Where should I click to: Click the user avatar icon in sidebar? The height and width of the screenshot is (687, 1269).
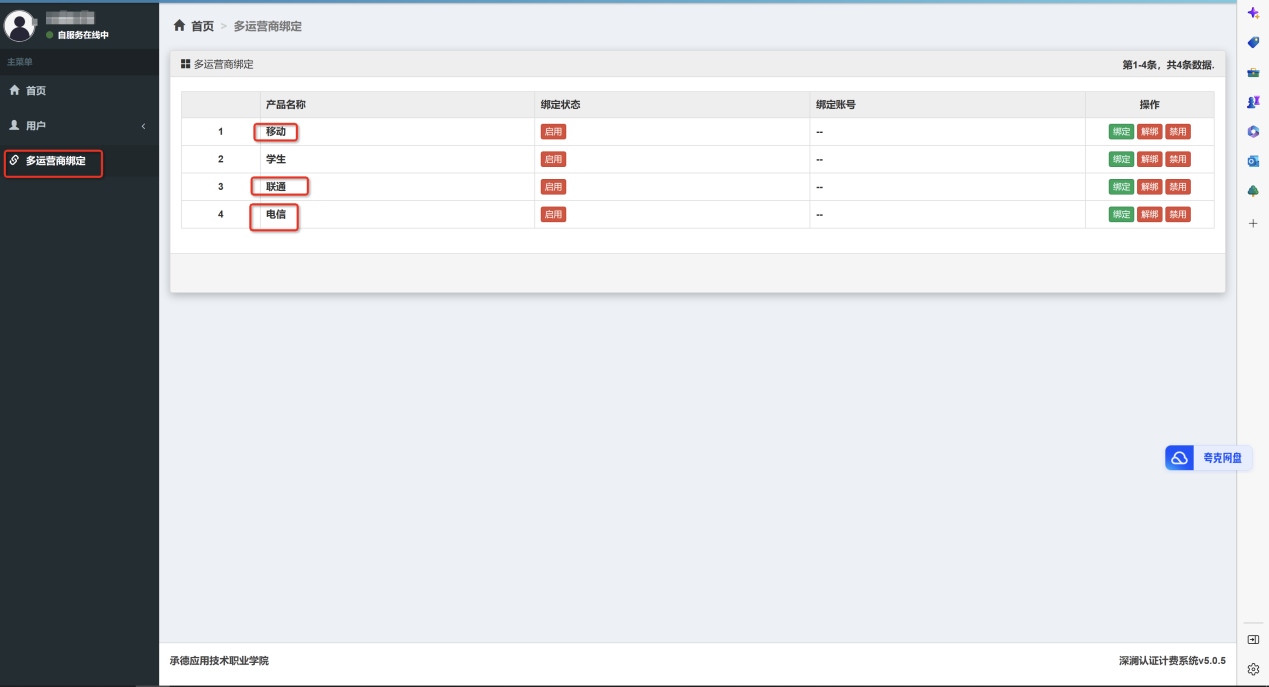coord(20,25)
